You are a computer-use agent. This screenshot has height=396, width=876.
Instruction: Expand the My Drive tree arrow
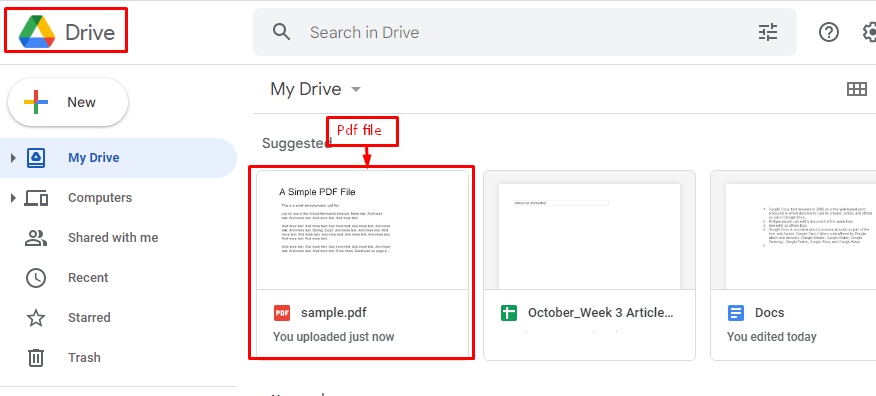point(13,158)
